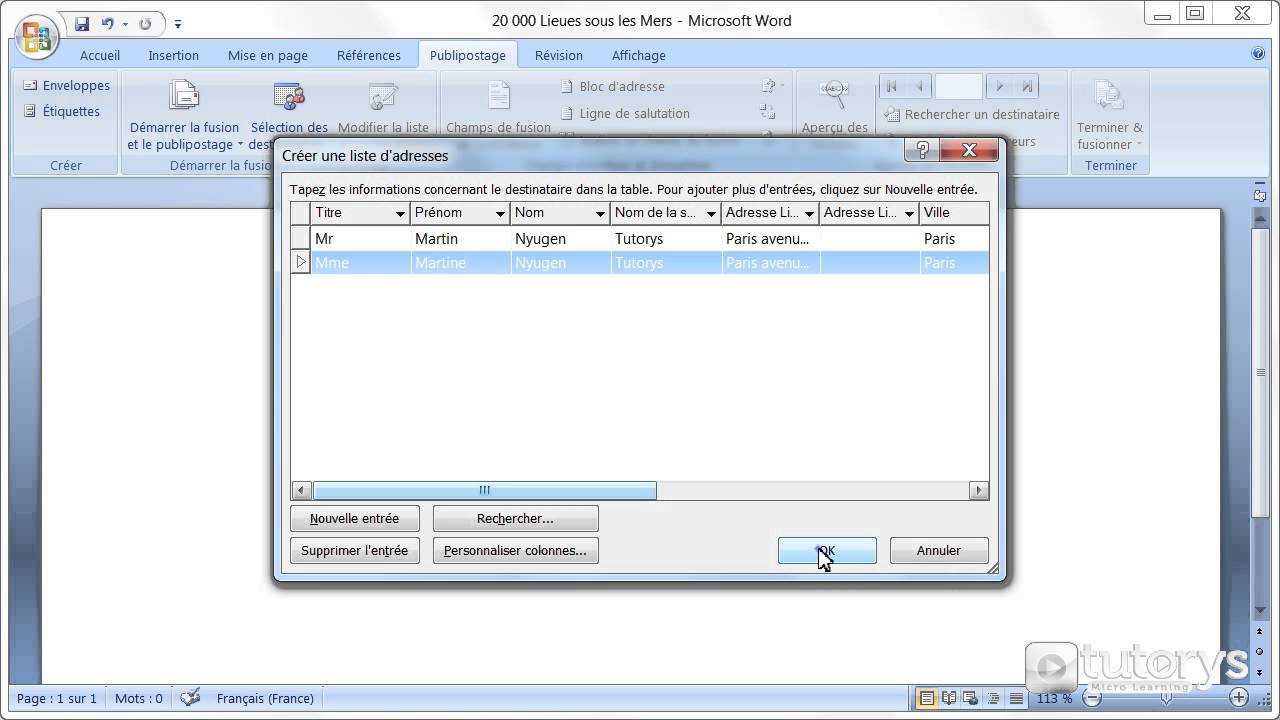This screenshot has height=720, width=1280.
Task: Switch to Full Screen Reading view
Action: pos(949,698)
